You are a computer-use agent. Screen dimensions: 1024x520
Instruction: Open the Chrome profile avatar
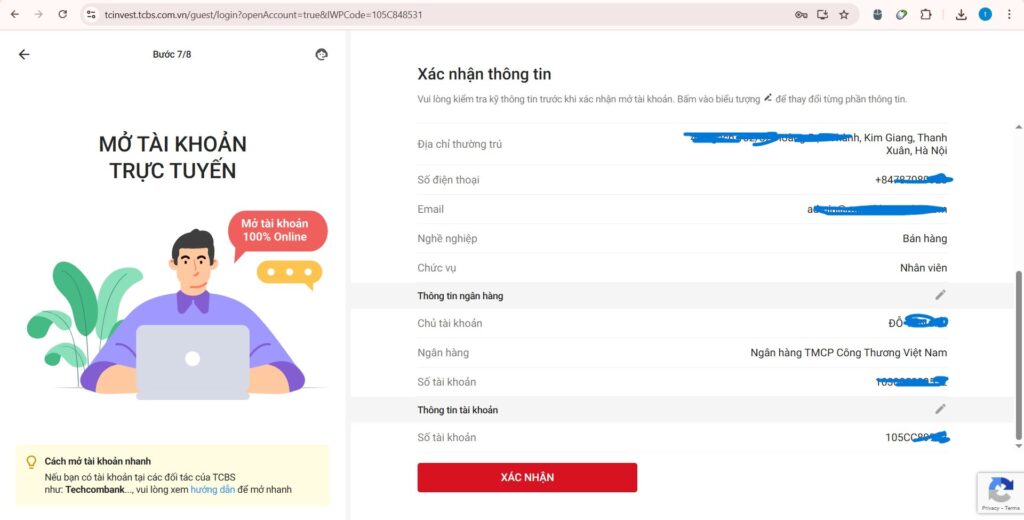coord(985,14)
